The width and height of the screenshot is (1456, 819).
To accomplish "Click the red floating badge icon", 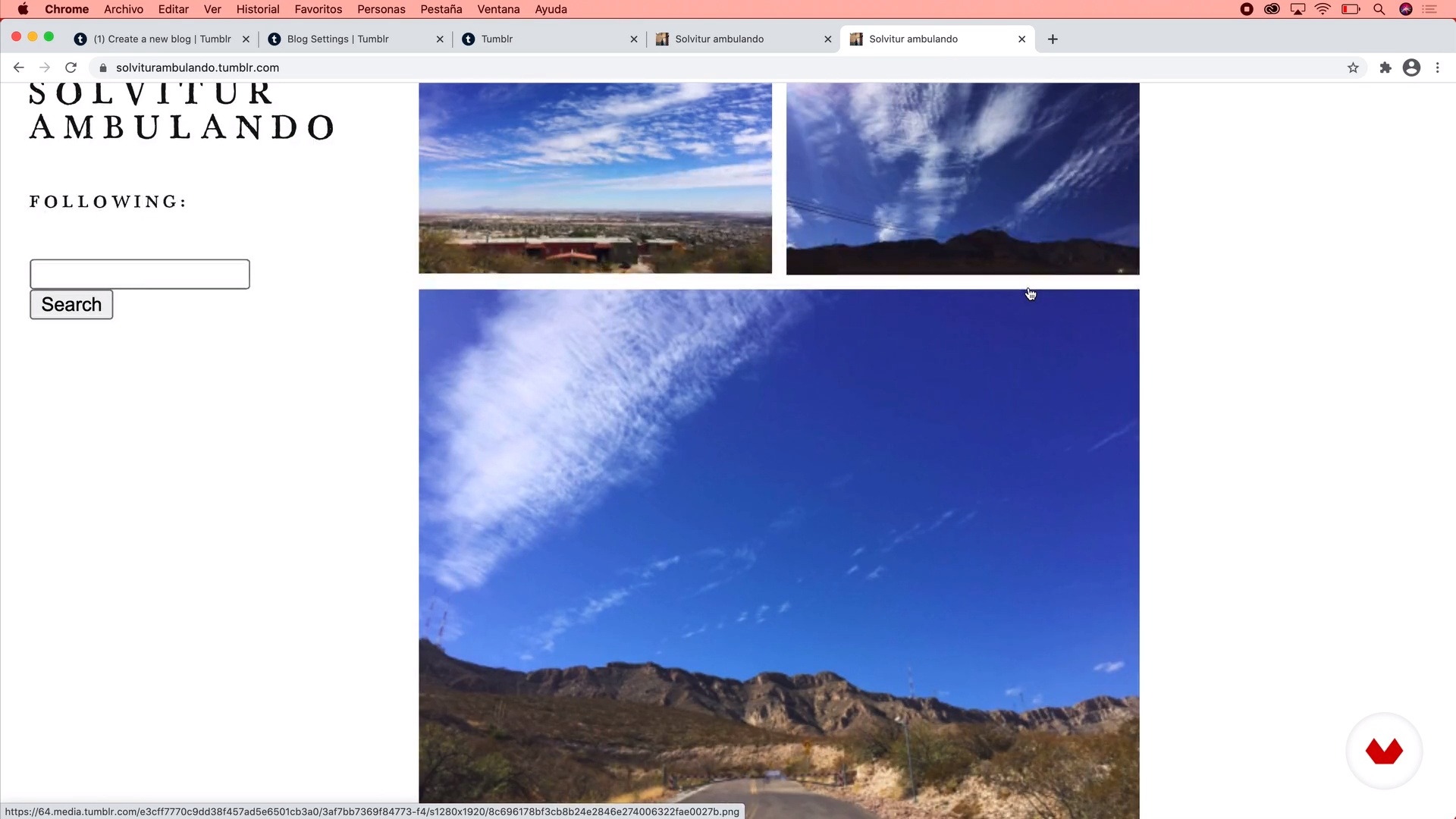I will (1384, 751).
